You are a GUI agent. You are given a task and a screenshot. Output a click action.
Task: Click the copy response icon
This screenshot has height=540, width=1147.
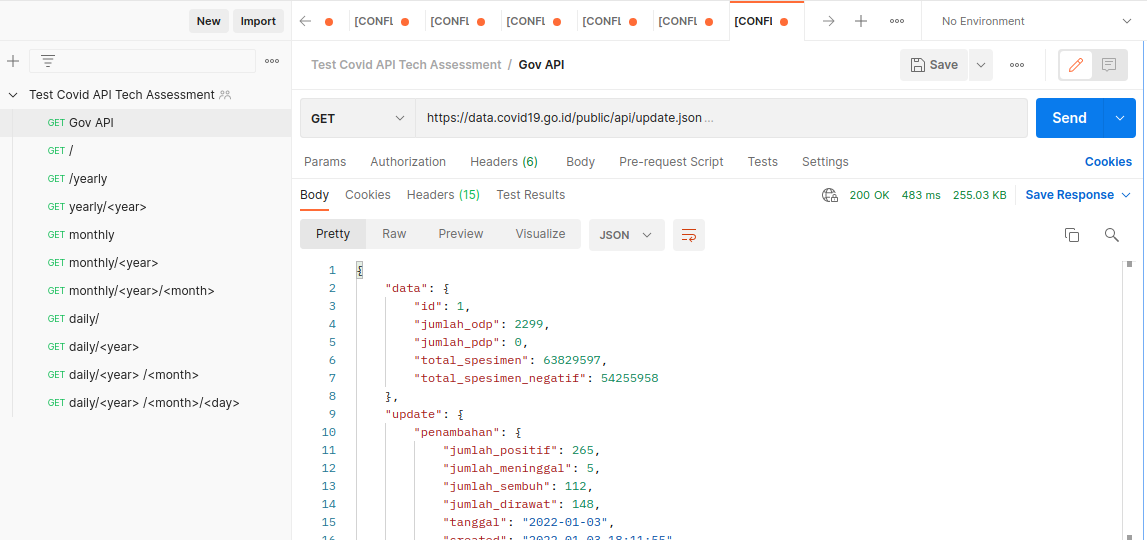(x=1072, y=235)
